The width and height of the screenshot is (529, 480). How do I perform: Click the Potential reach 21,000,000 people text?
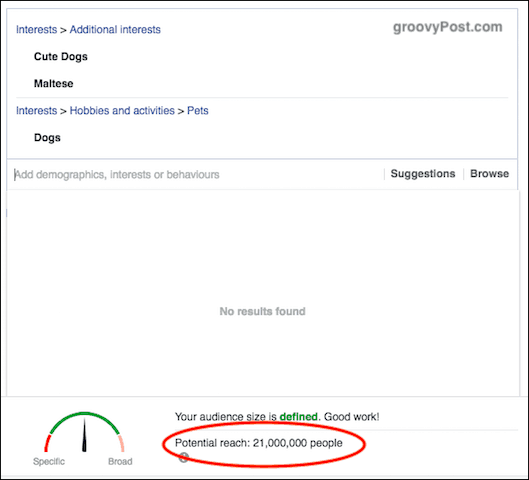point(259,443)
